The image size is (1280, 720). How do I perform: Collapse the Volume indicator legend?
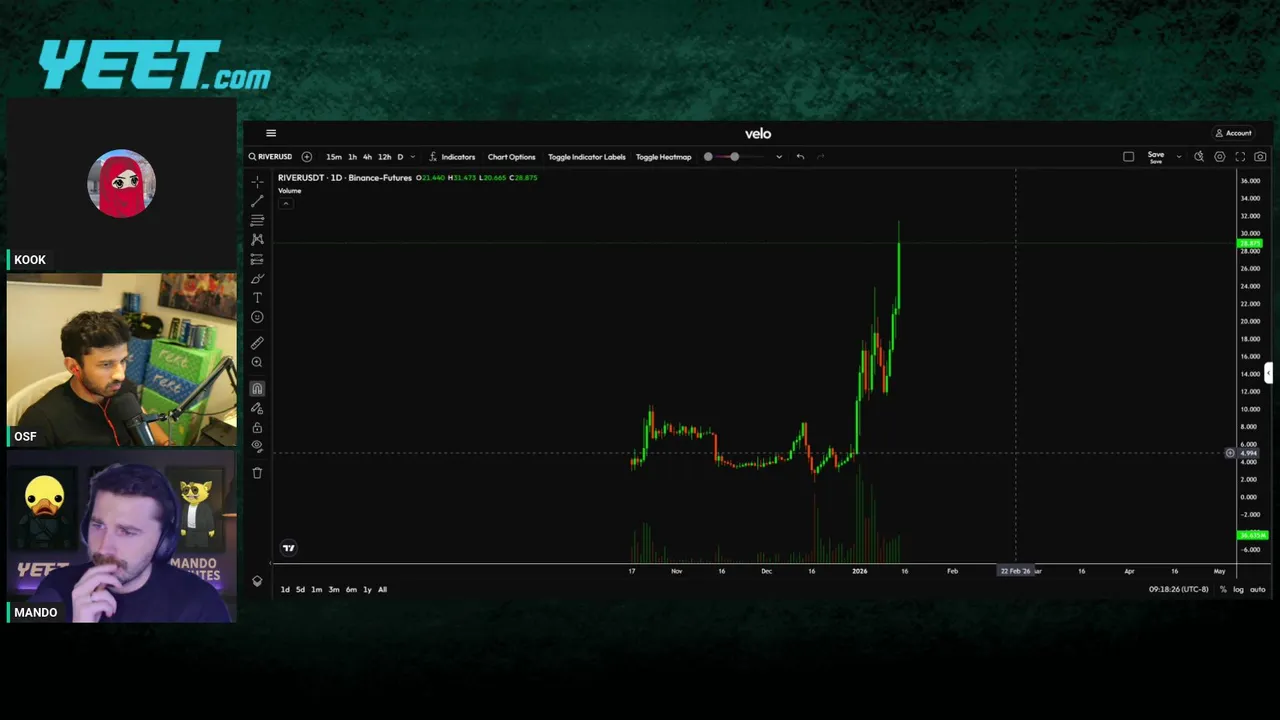[x=285, y=203]
